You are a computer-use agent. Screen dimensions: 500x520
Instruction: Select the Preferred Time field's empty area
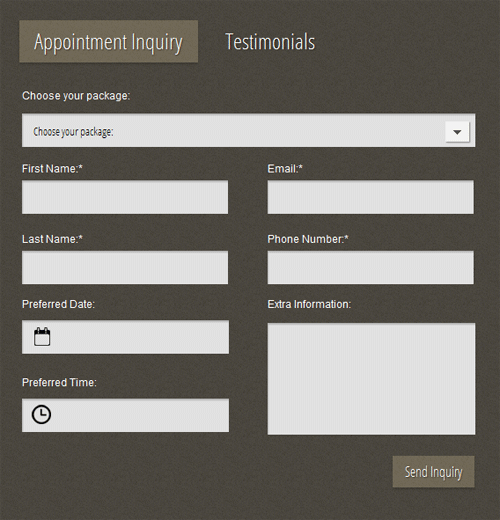click(140, 415)
